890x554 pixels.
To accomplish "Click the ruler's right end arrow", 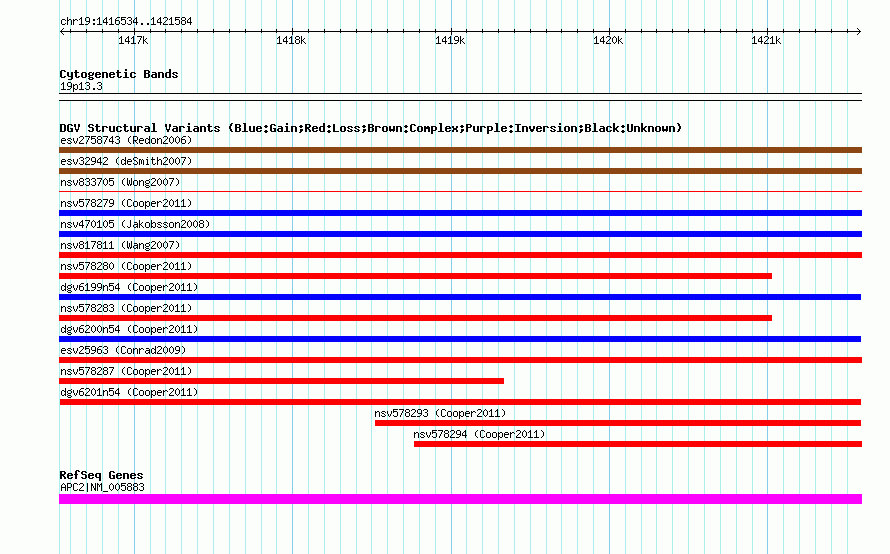I will click(x=859, y=31).
